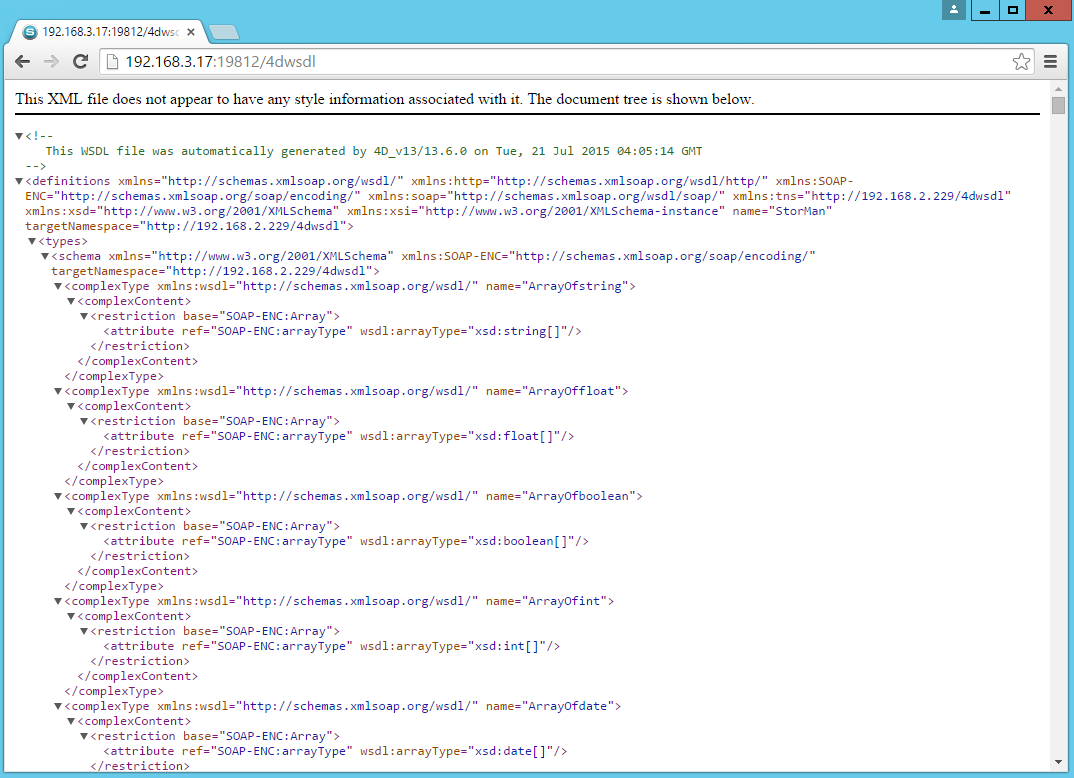
Task: Open a new browser tab
Action: coord(224,31)
